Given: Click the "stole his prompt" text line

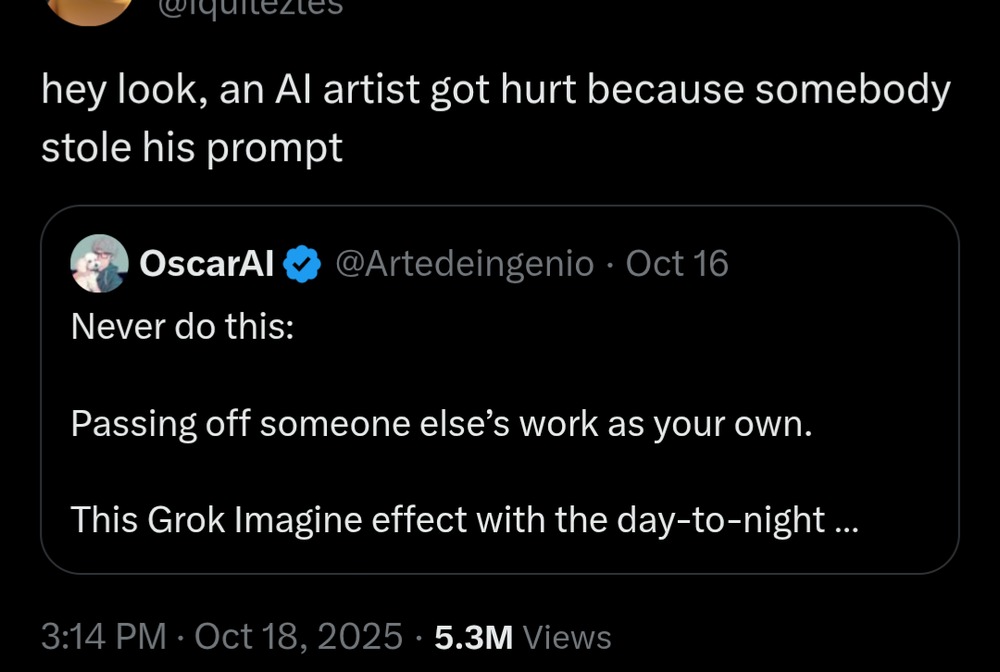Looking at the screenshot, I should 192,148.
